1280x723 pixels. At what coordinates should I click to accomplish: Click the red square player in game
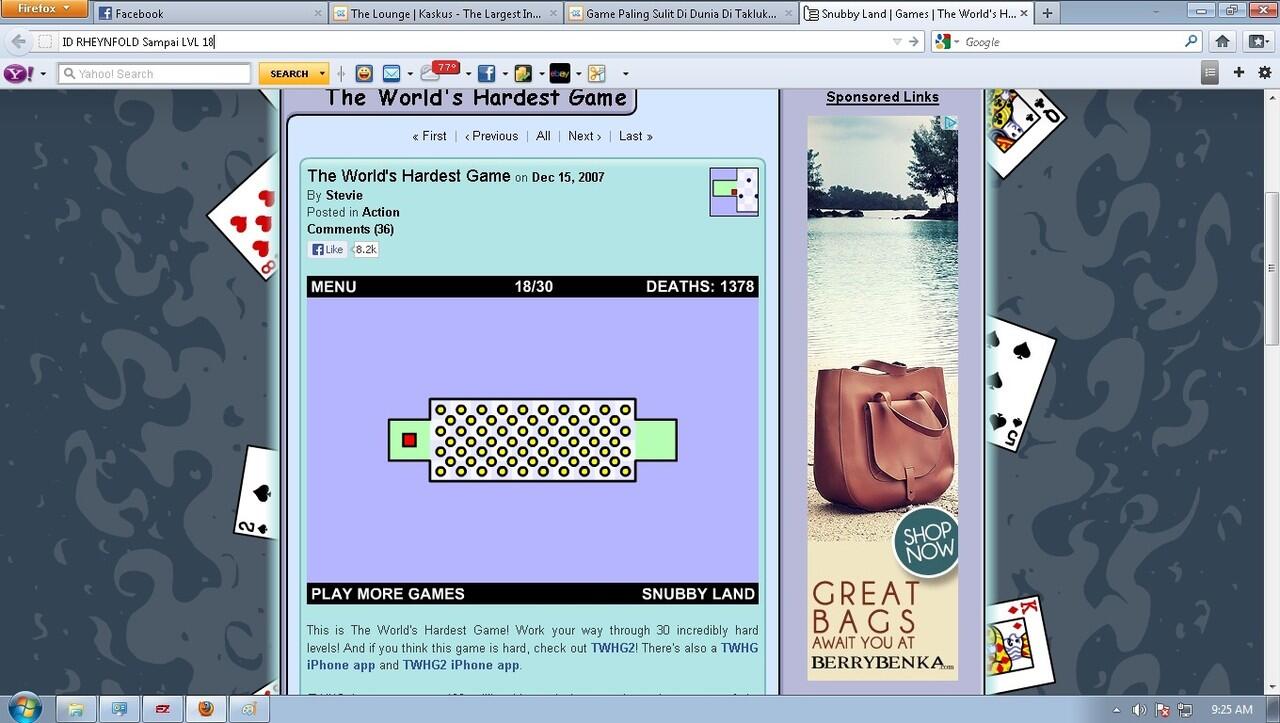tap(409, 440)
